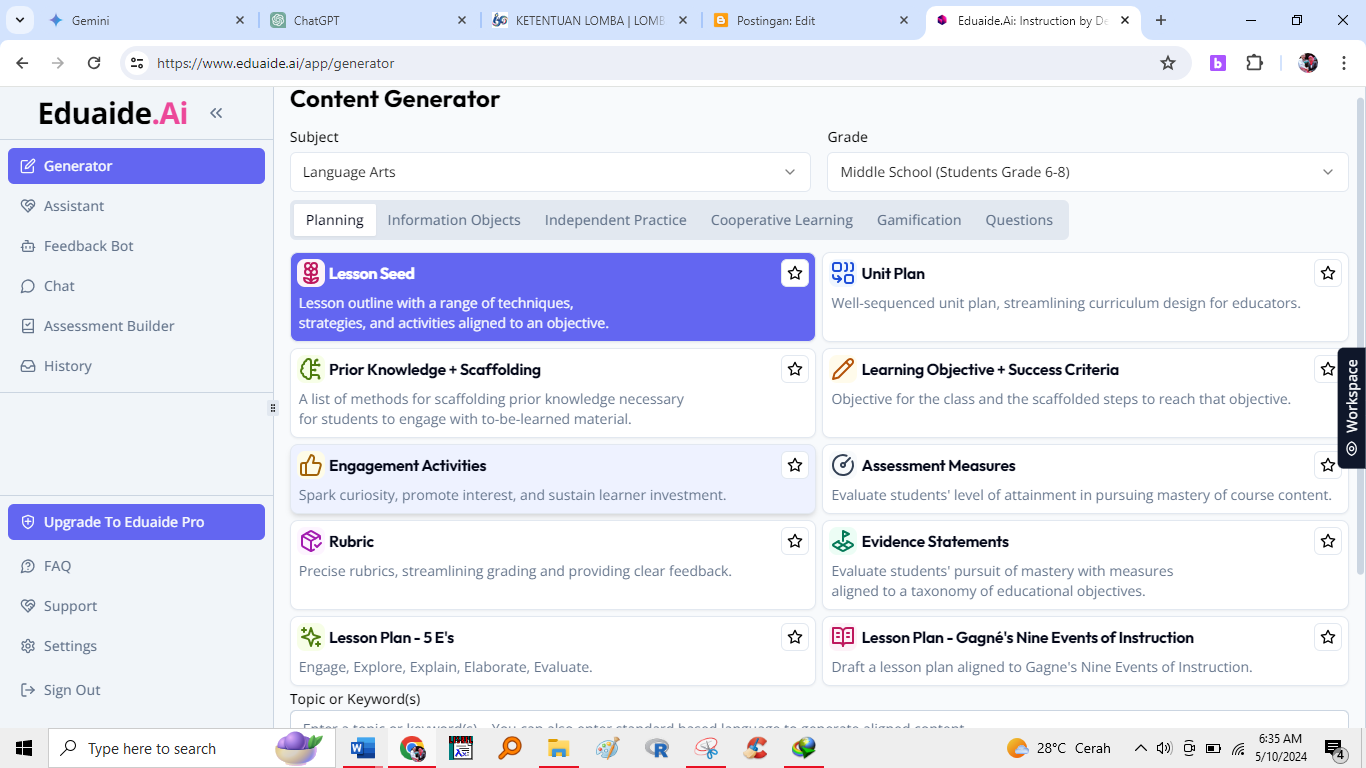Reload the page

94,63
